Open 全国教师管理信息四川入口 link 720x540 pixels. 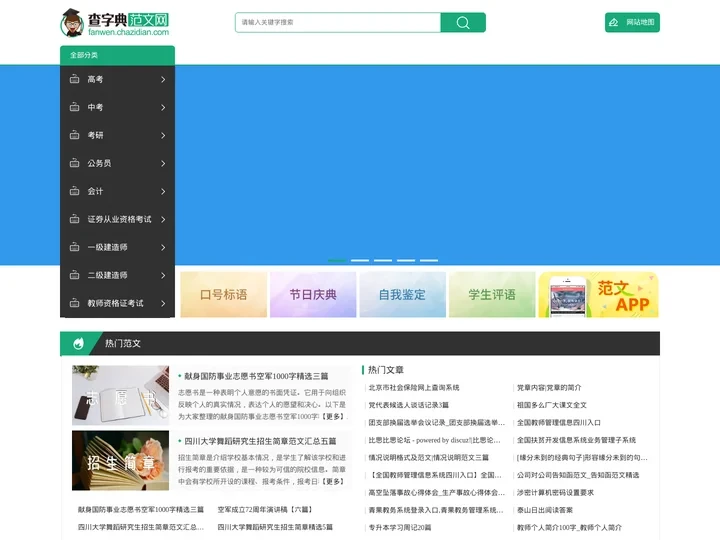[559, 422]
